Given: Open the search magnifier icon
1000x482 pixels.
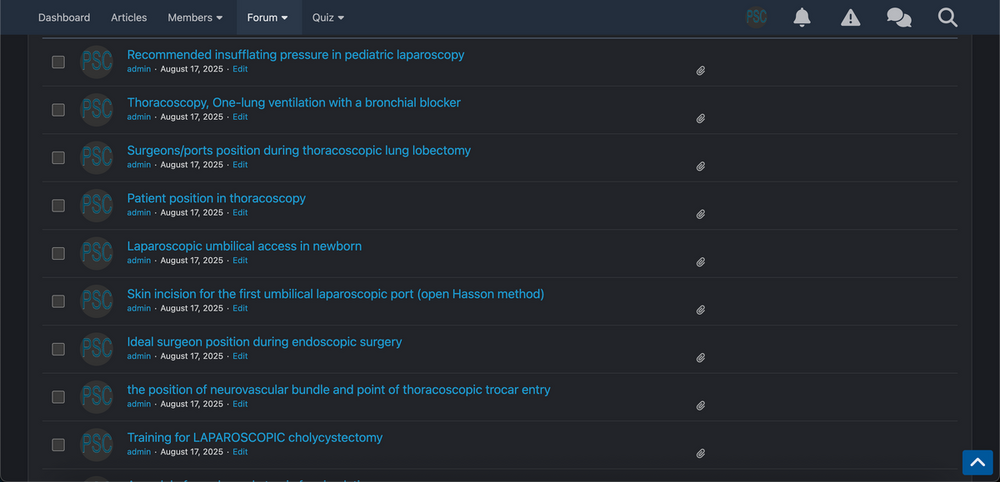Looking at the screenshot, I should [948, 17].
